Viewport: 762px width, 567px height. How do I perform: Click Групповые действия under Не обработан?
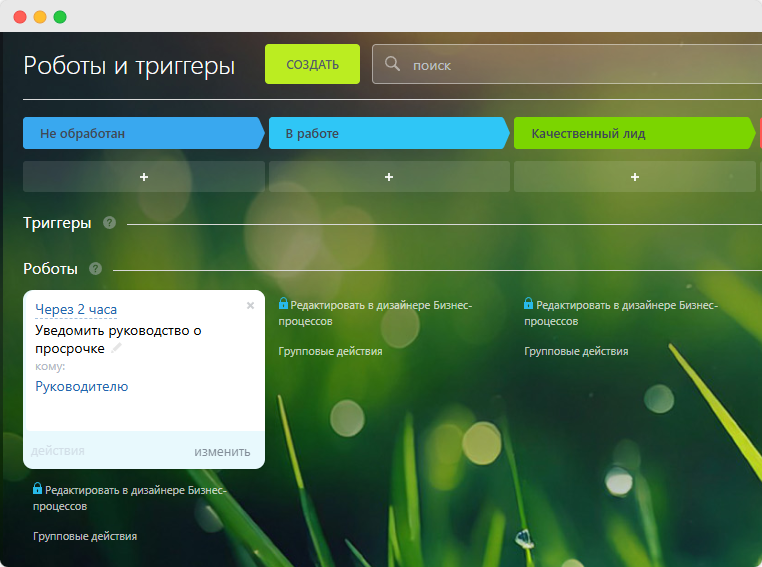tap(85, 536)
